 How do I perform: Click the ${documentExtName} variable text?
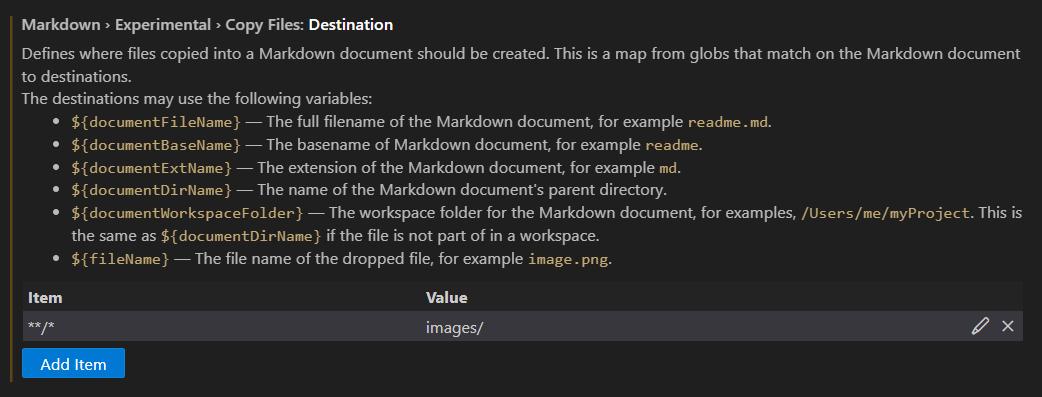pos(152,168)
